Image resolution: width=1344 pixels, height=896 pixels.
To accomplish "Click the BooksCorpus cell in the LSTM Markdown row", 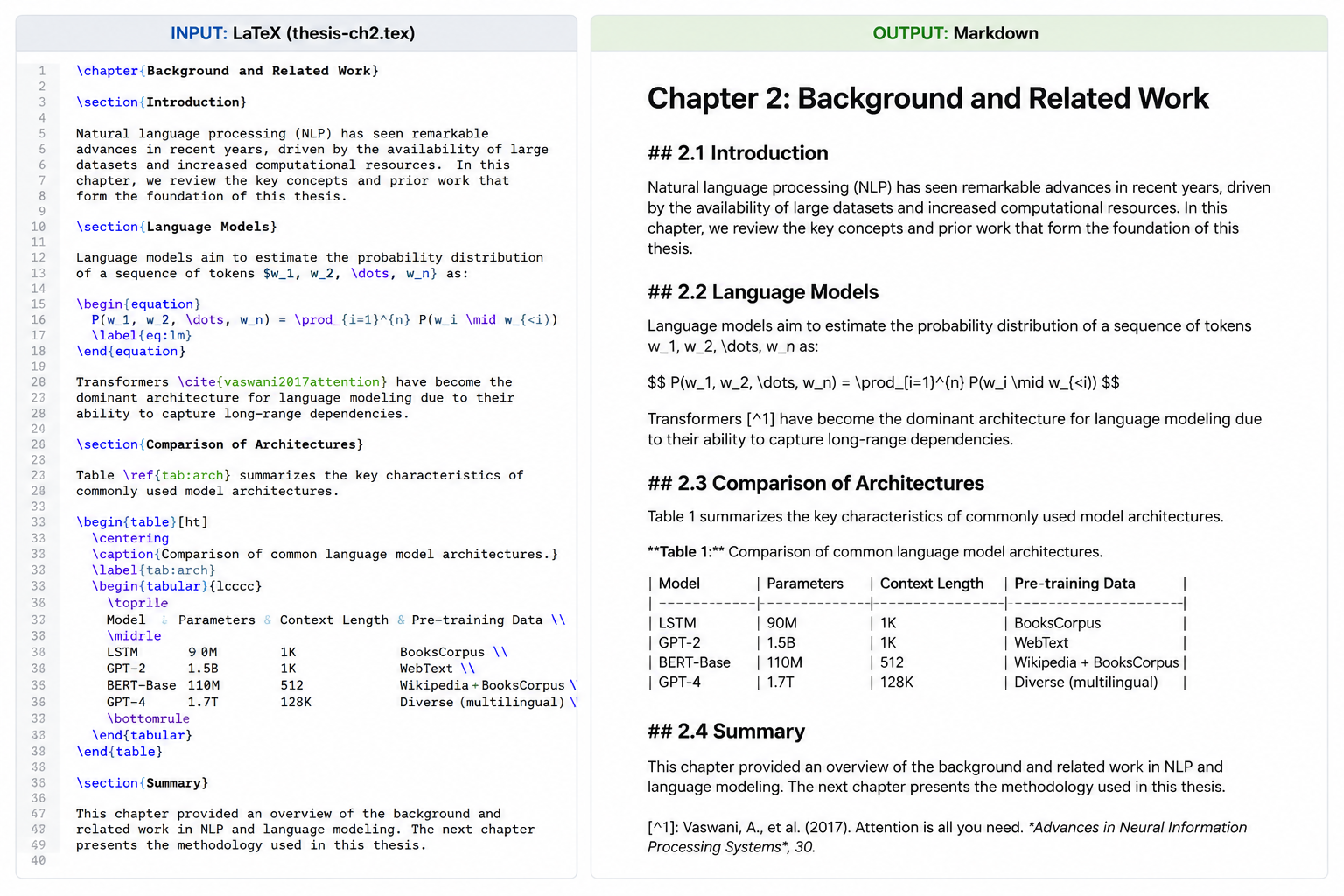I will 1057,623.
